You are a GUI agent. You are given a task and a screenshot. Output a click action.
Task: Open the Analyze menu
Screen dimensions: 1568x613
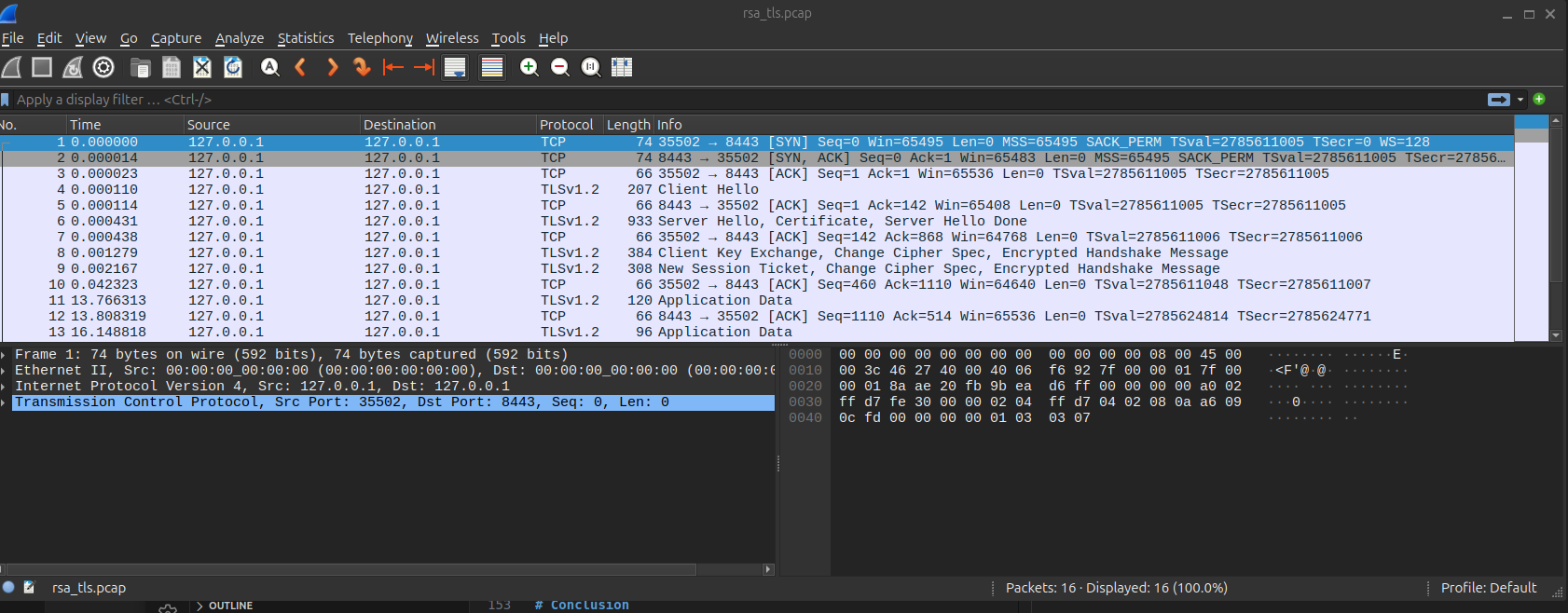pos(239,38)
